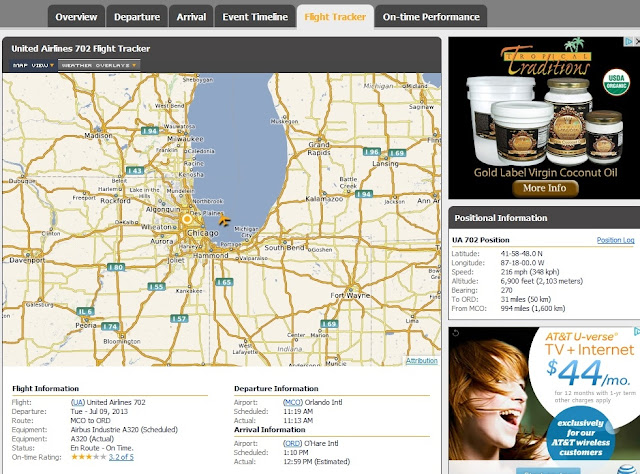Viewport: 640px width, 474px height.
Task: Click the speed value 216 mph
Action: pyautogui.click(x=530, y=272)
